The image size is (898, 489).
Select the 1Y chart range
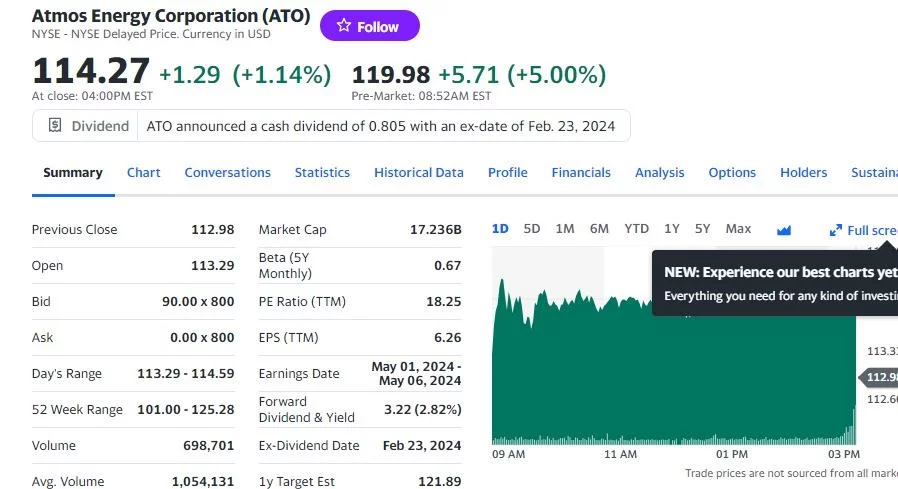pyautogui.click(x=672, y=229)
